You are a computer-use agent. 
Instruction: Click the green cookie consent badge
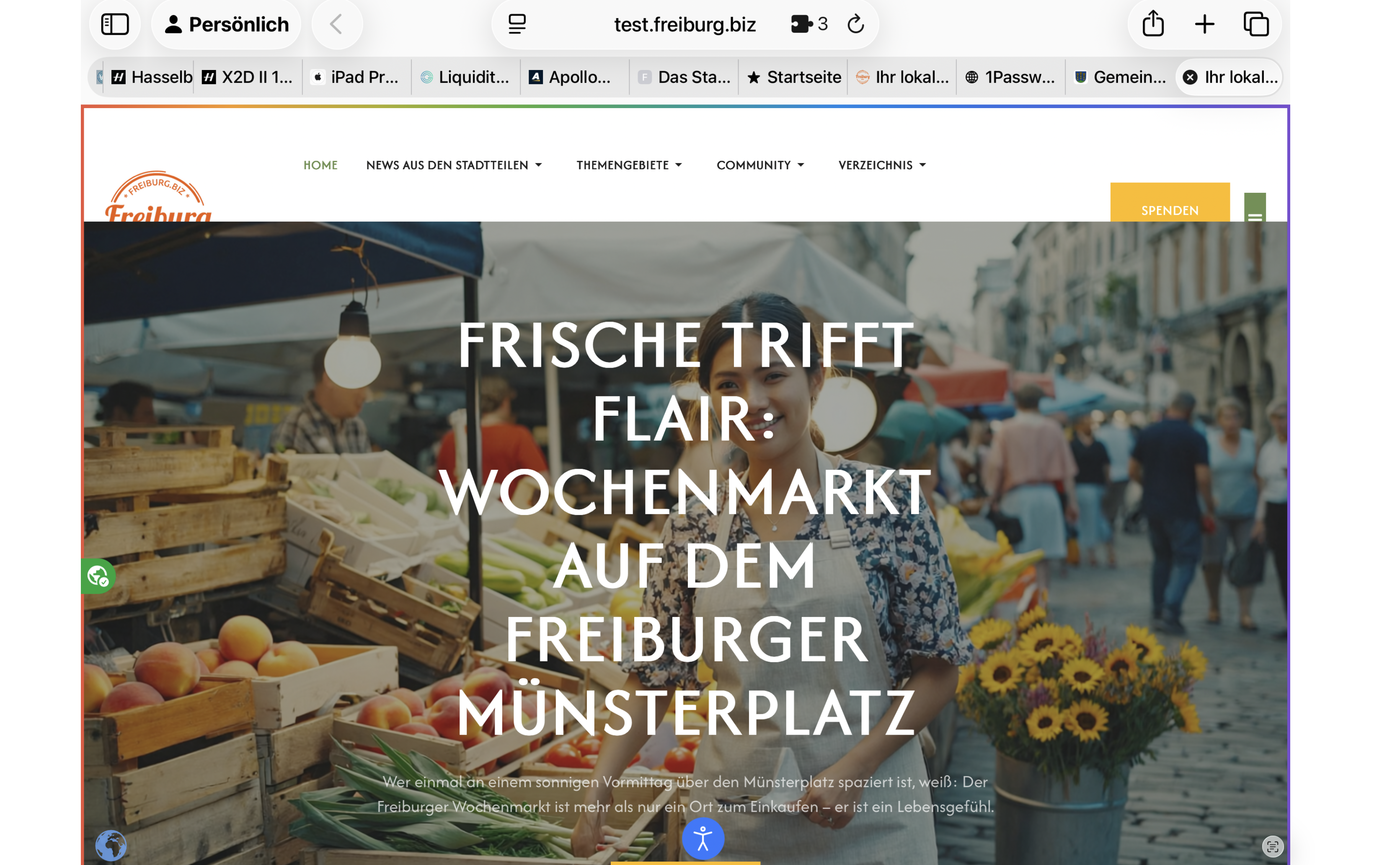[x=98, y=575]
